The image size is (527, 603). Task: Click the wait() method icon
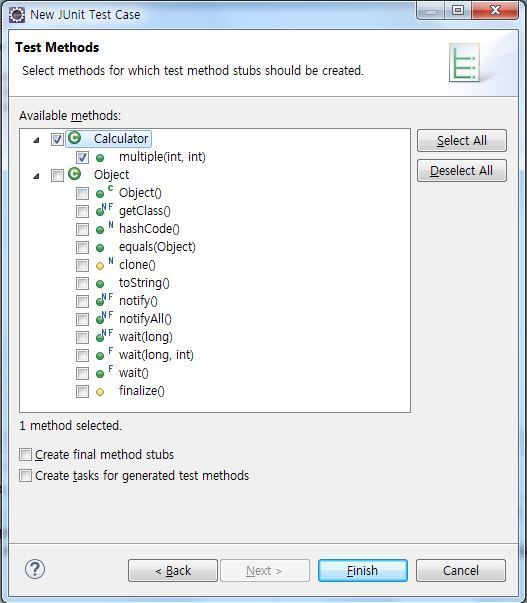[104, 372]
